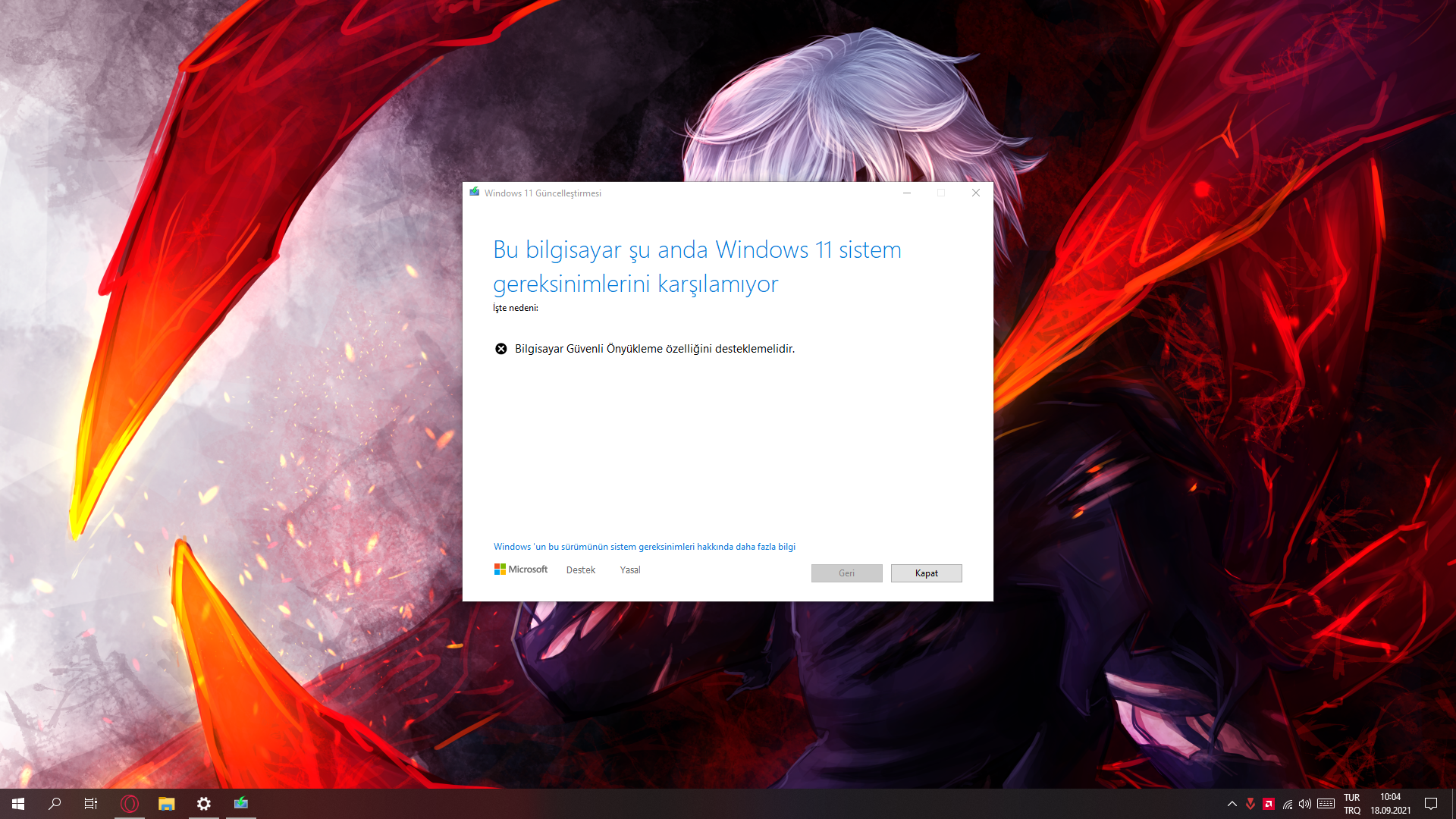Image resolution: width=1456 pixels, height=819 pixels.
Task: Open the Windows Start menu
Action: point(18,804)
